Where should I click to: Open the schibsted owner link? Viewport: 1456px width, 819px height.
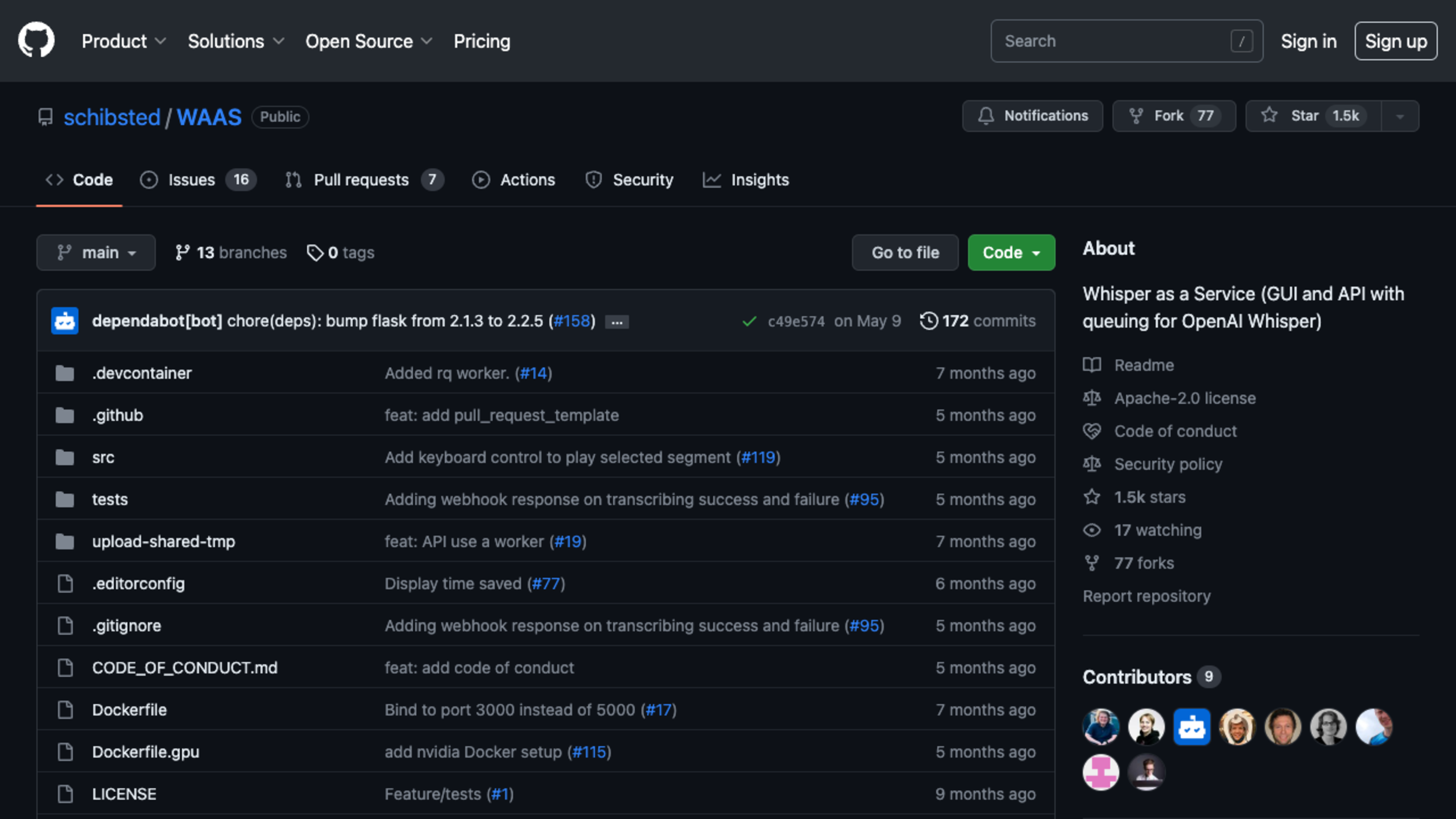112,117
